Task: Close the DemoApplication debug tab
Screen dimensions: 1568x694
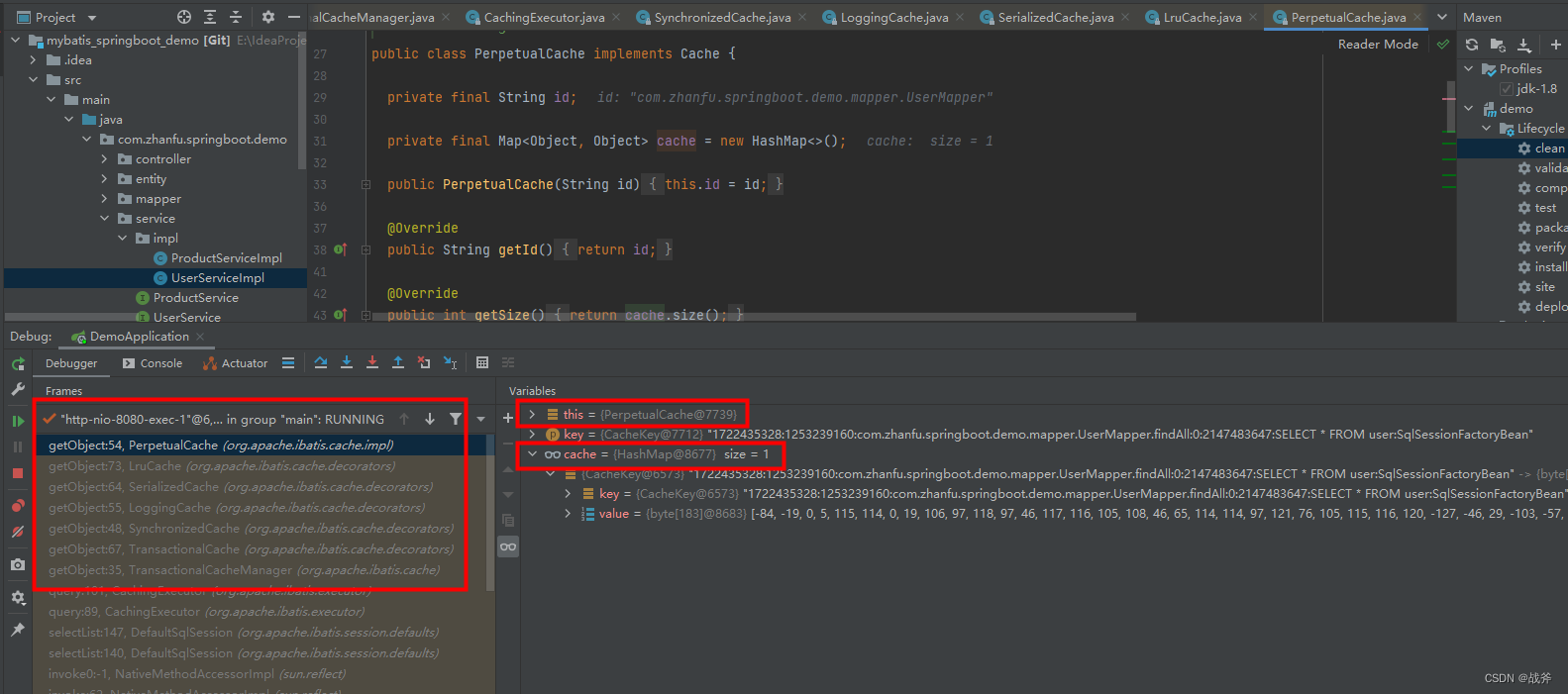Action: (200, 337)
